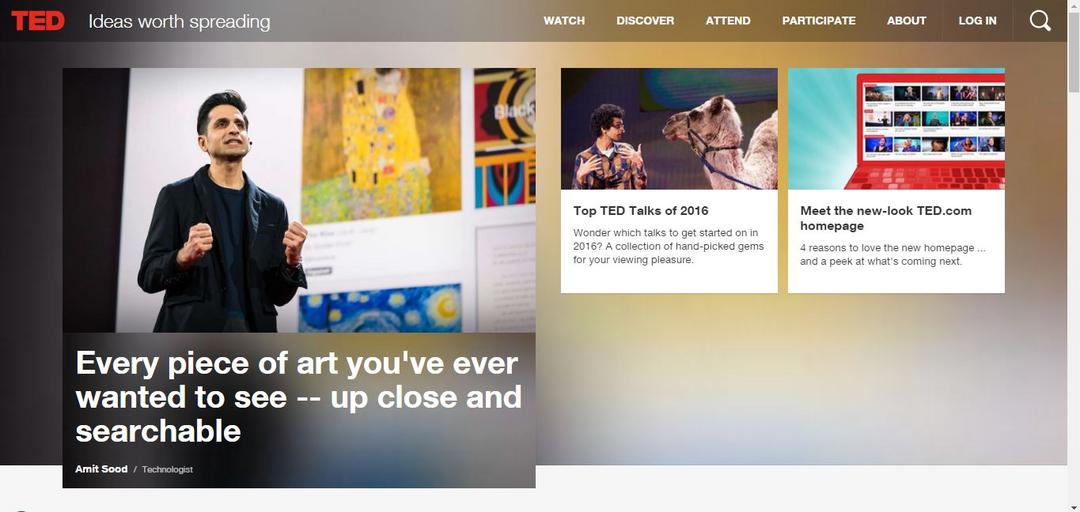
Task: Open the WATCH menu
Action: [x=564, y=21]
